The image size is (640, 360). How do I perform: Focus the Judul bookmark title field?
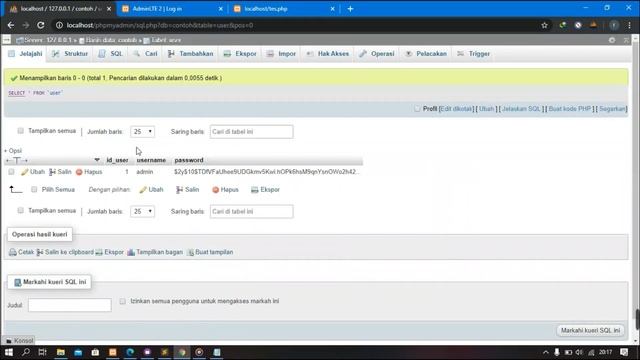(x=70, y=305)
